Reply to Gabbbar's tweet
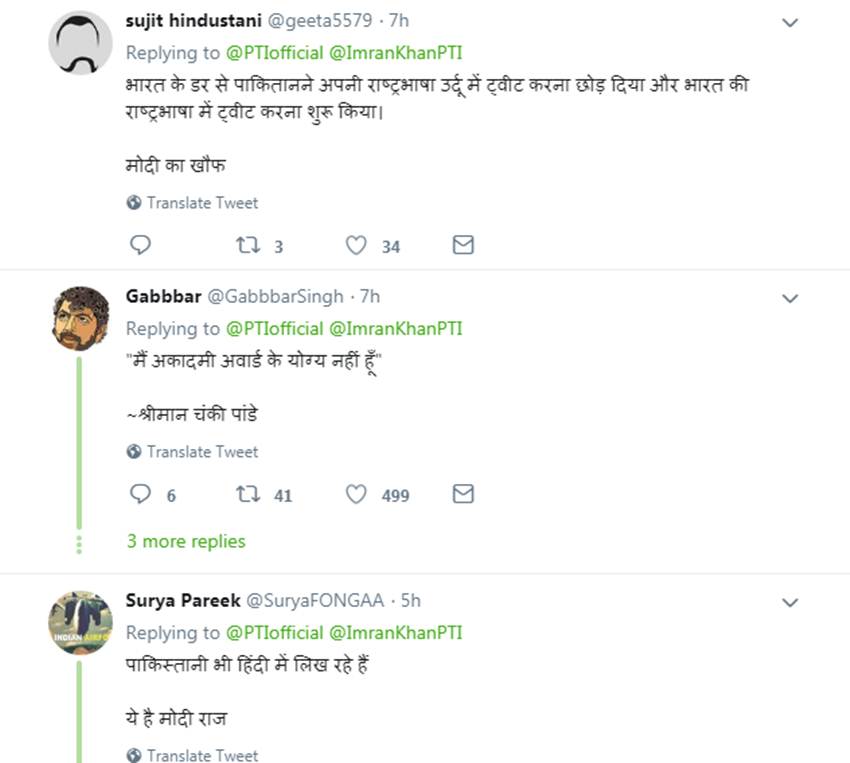Viewport: 850px width, 763px height. point(141,494)
